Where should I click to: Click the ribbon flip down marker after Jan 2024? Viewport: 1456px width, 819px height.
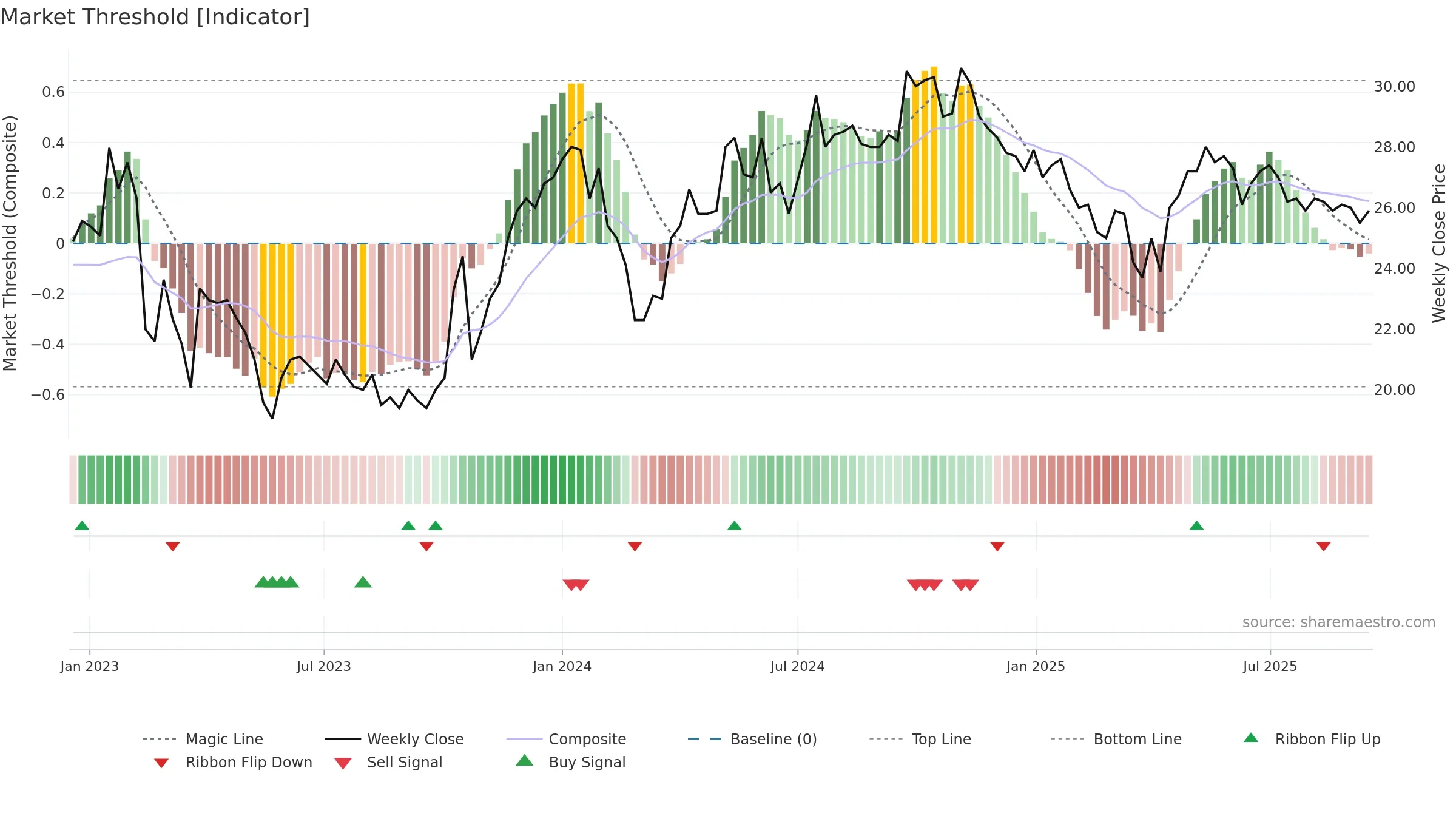(x=635, y=547)
